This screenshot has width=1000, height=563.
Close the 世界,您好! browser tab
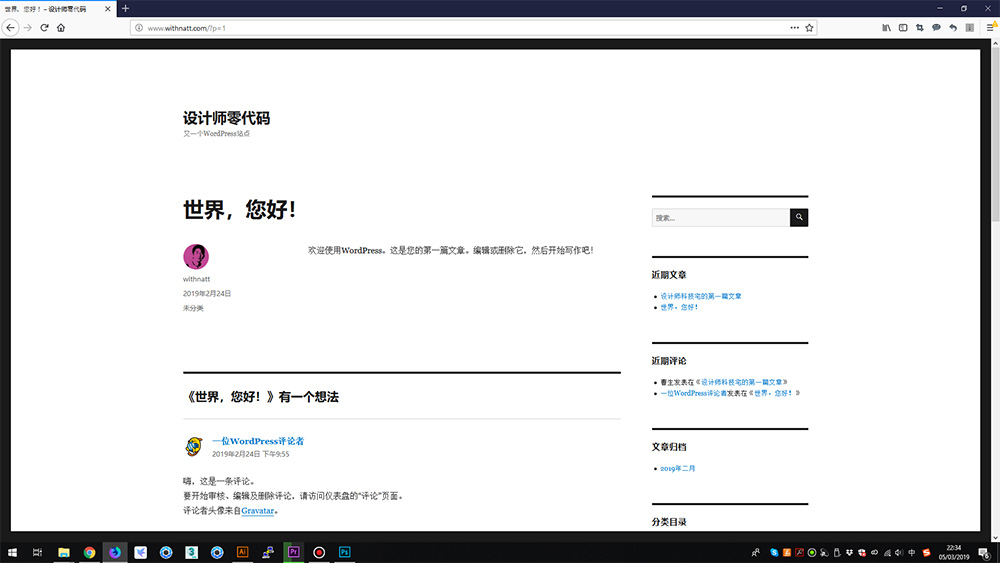point(107,9)
